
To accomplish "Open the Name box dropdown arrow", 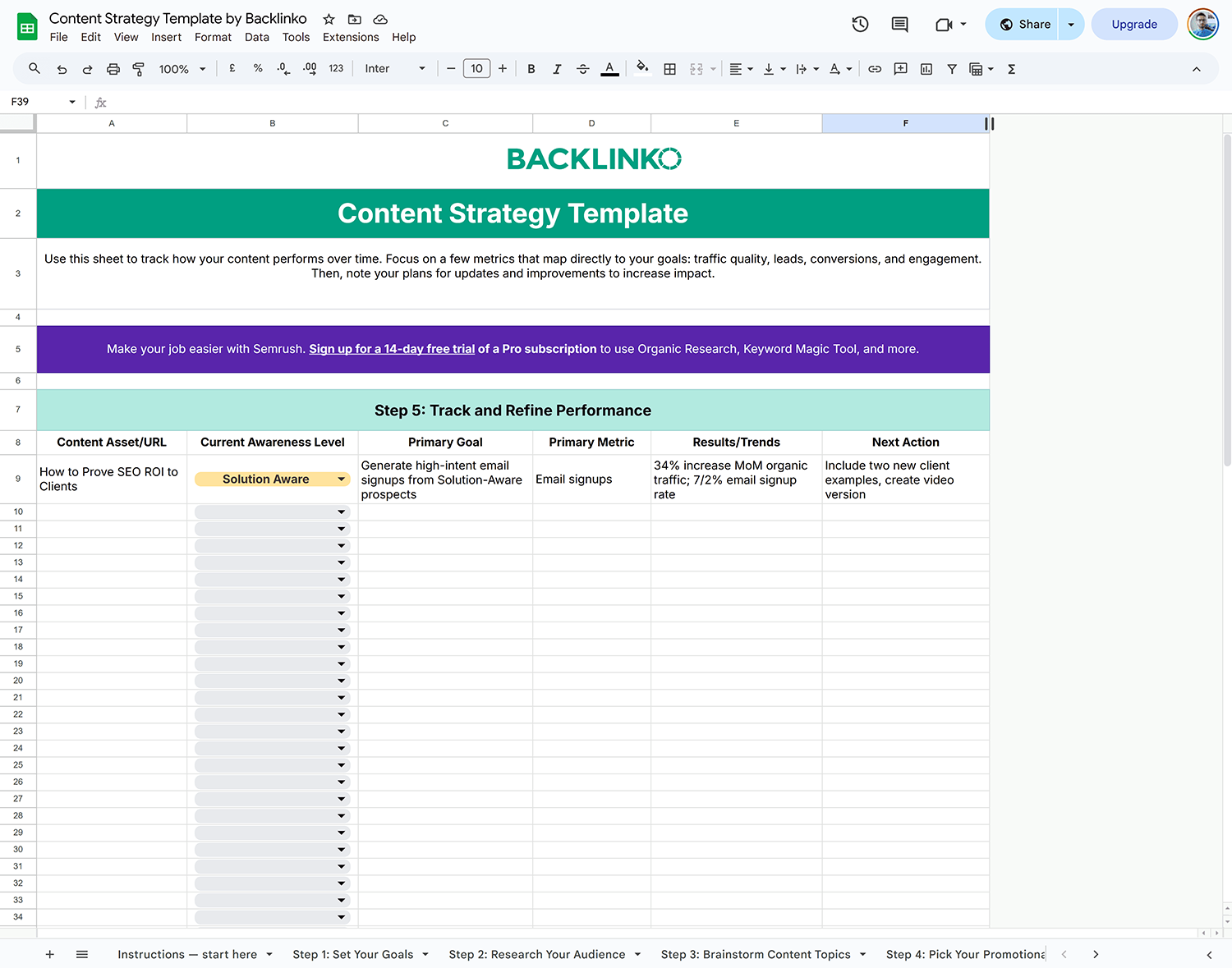I will [x=72, y=102].
